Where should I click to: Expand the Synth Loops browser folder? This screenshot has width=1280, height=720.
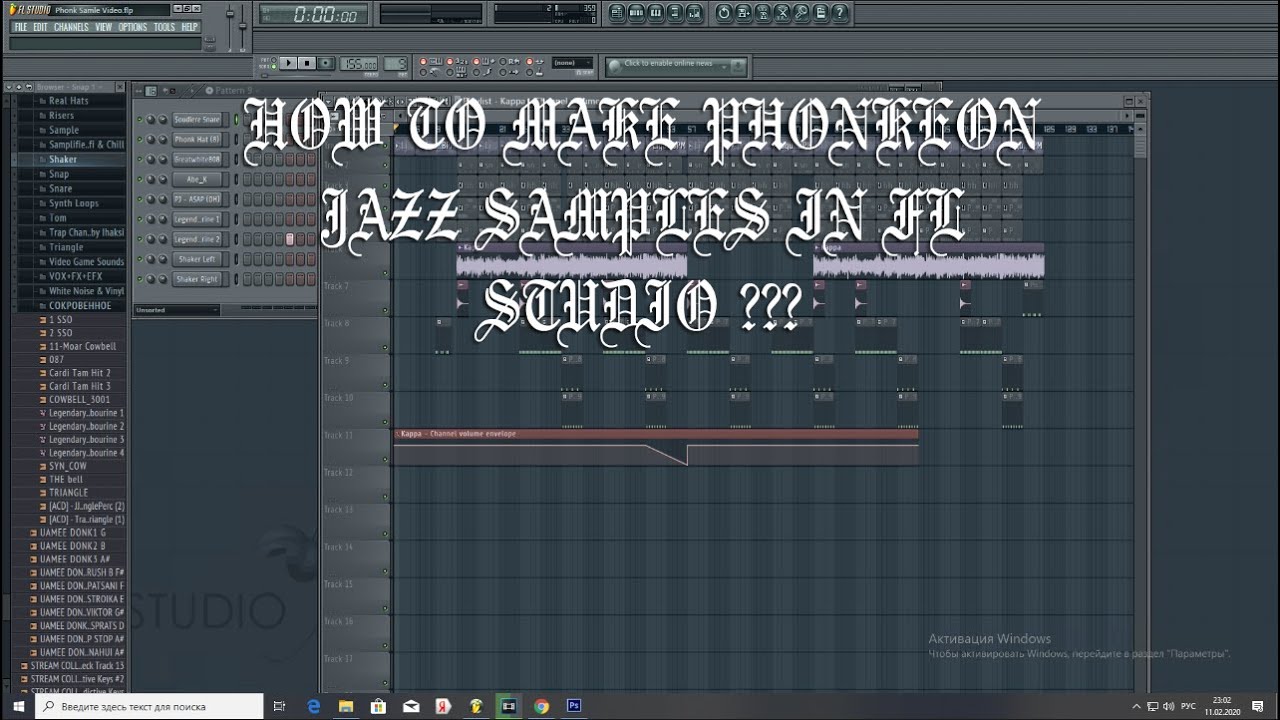click(x=73, y=204)
